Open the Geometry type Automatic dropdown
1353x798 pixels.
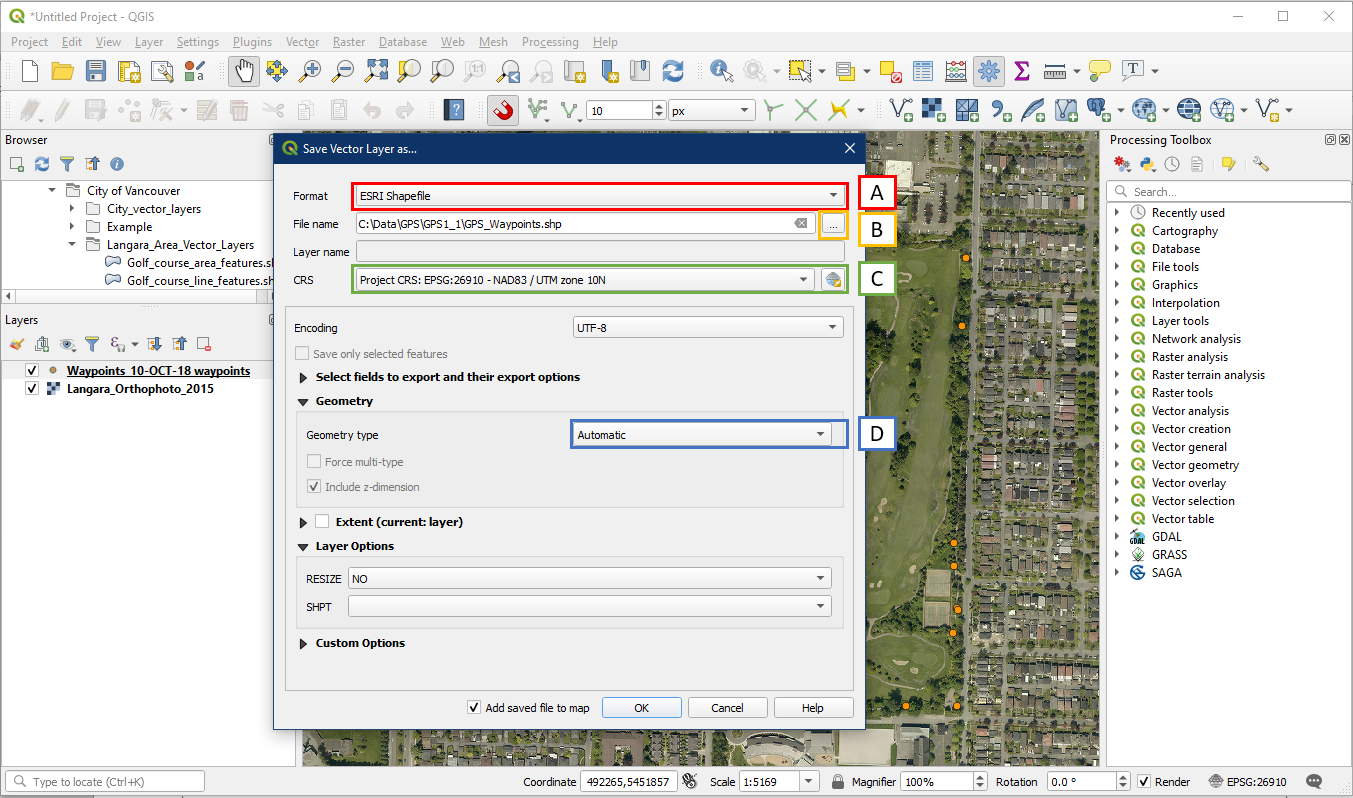pyautogui.click(x=703, y=435)
